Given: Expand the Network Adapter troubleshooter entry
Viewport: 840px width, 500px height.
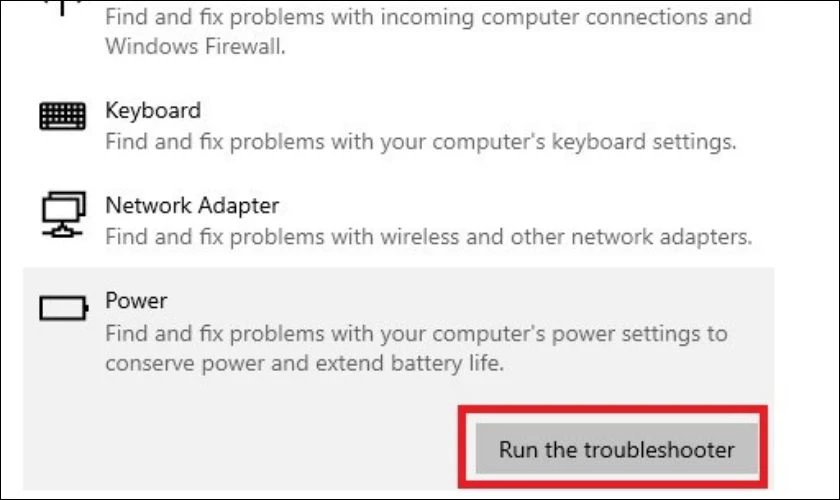Looking at the screenshot, I should click(398, 220).
